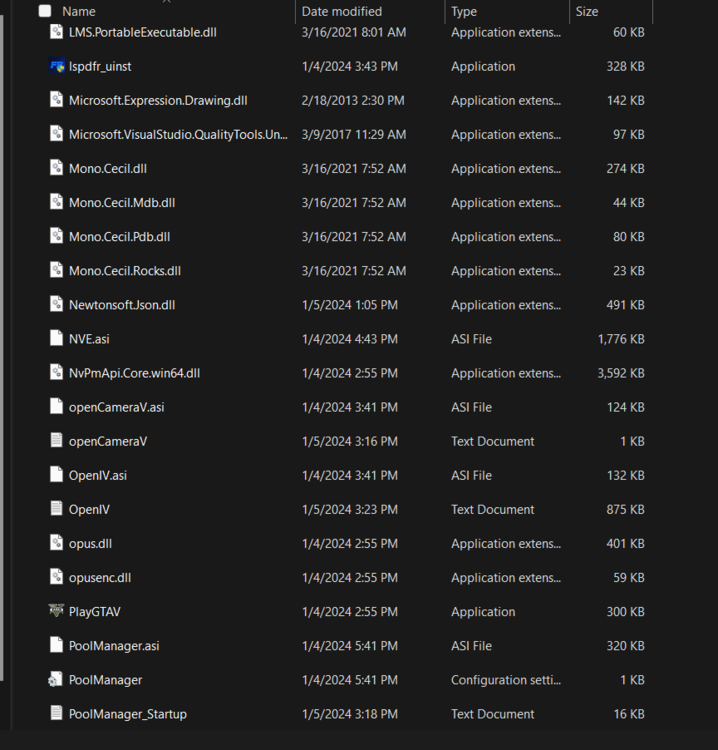Click the 300 KB size of PlayGTAV

tap(625, 612)
